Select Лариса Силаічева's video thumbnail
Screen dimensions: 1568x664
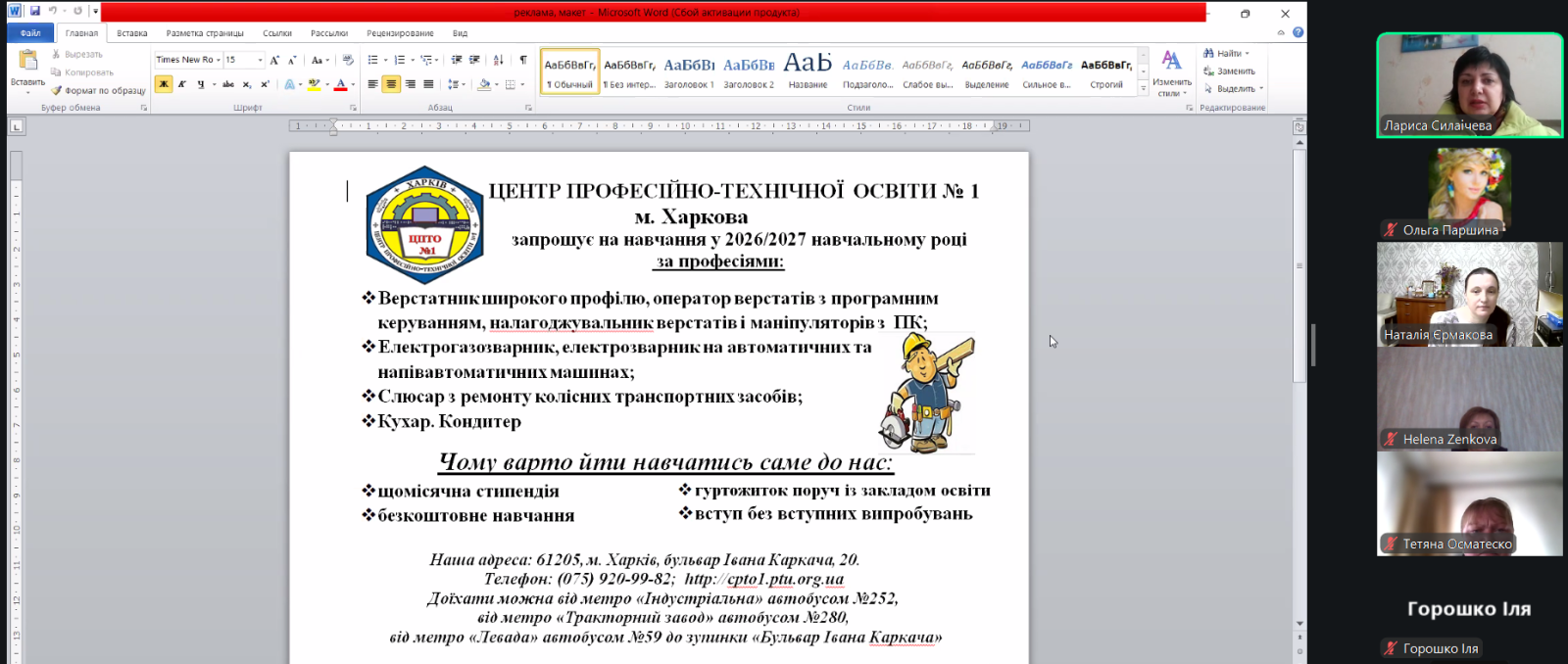click(x=1469, y=86)
